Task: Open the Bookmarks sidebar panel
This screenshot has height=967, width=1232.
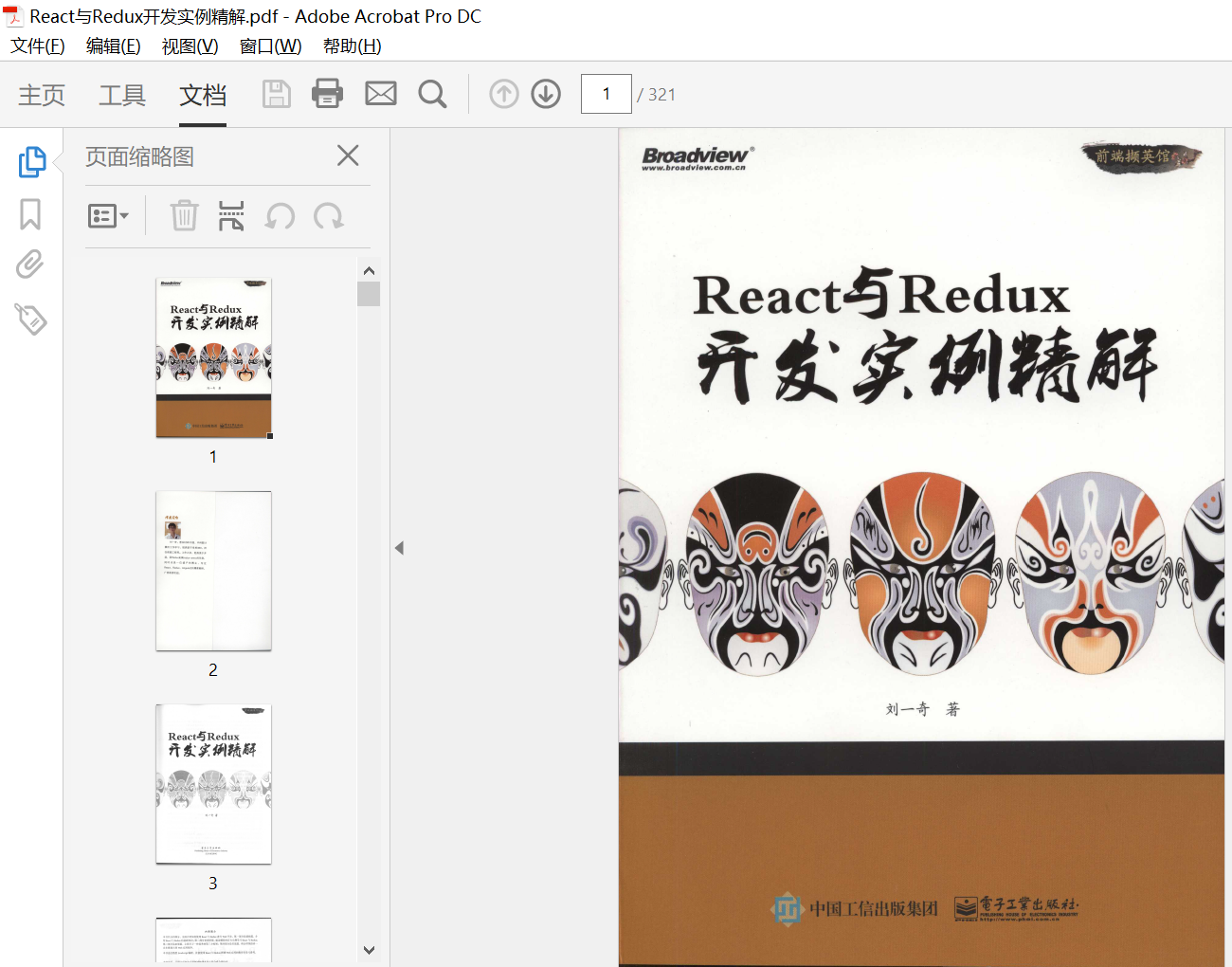Action: (30, 214)
